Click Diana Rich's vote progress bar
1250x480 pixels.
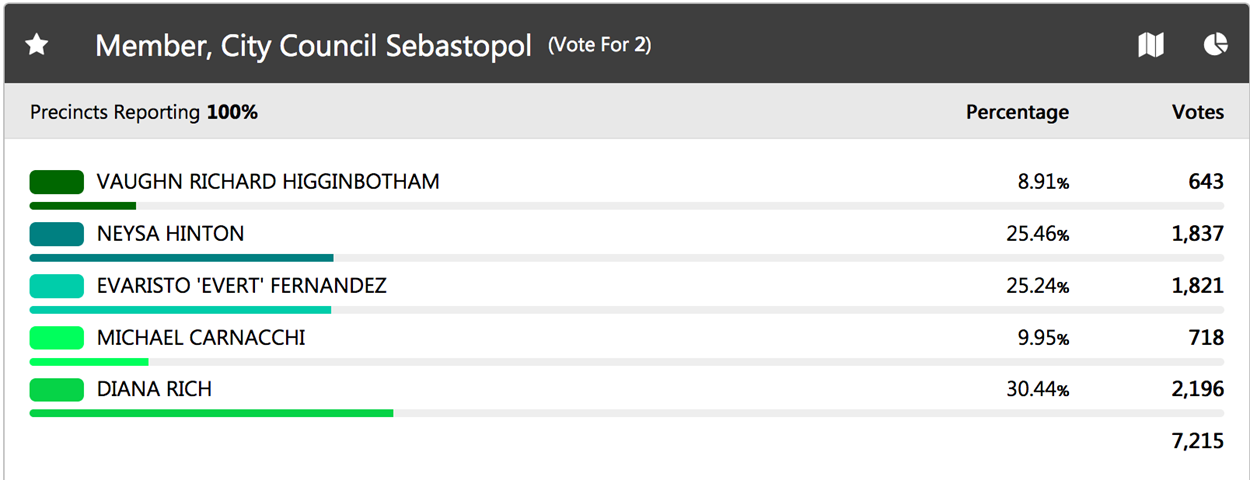pos(627,413)
